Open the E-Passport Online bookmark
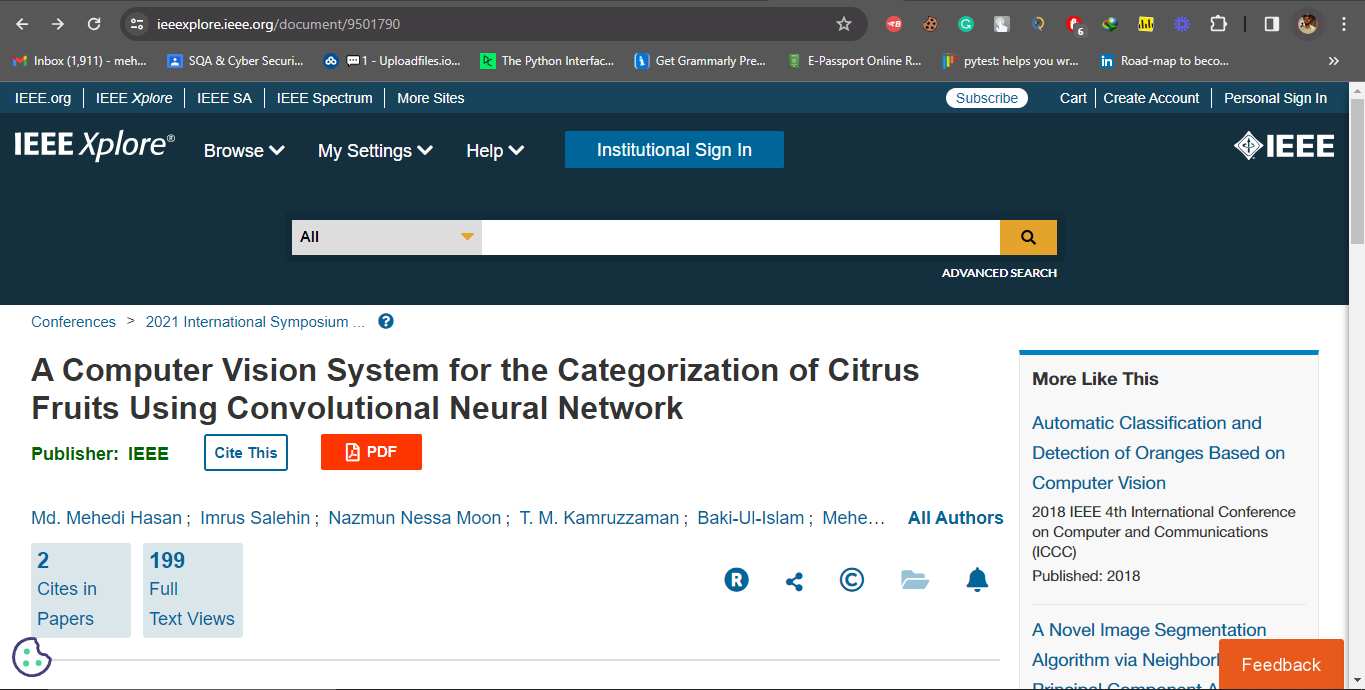The width and height of the screenshot is (1365, 690). tap(855, 61)
